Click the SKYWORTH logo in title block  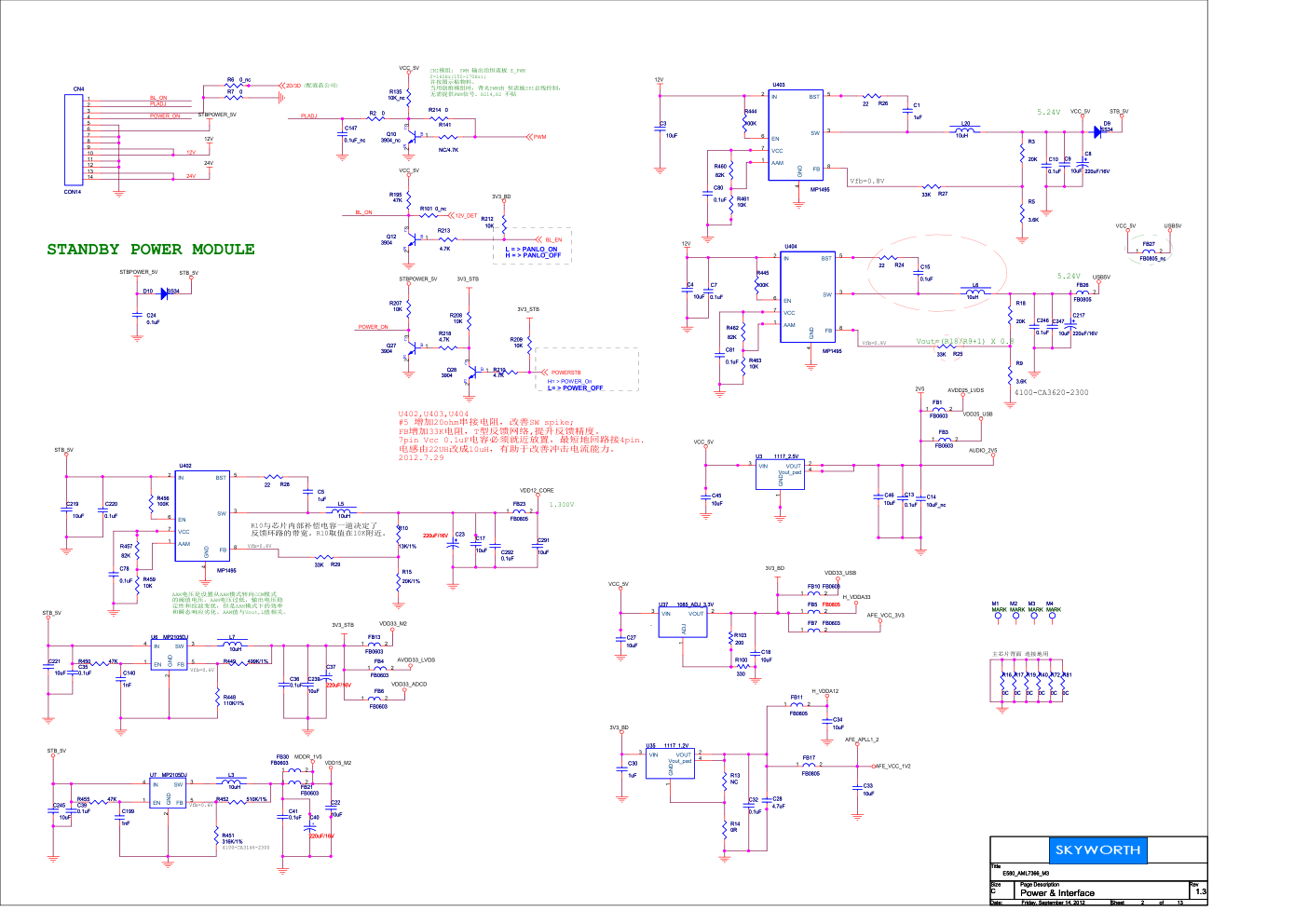coord(1097,850)
